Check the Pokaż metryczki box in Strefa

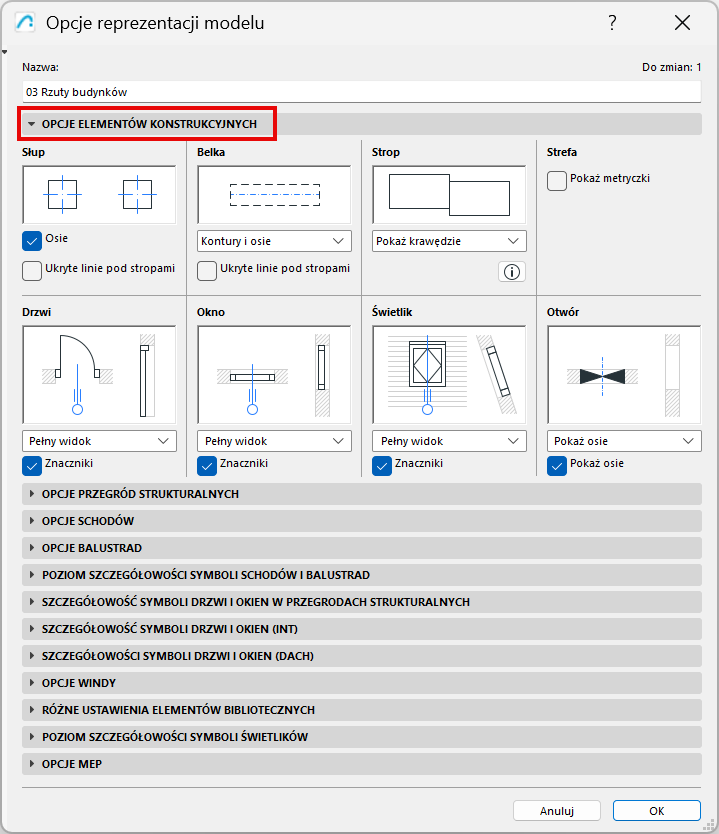557,180
